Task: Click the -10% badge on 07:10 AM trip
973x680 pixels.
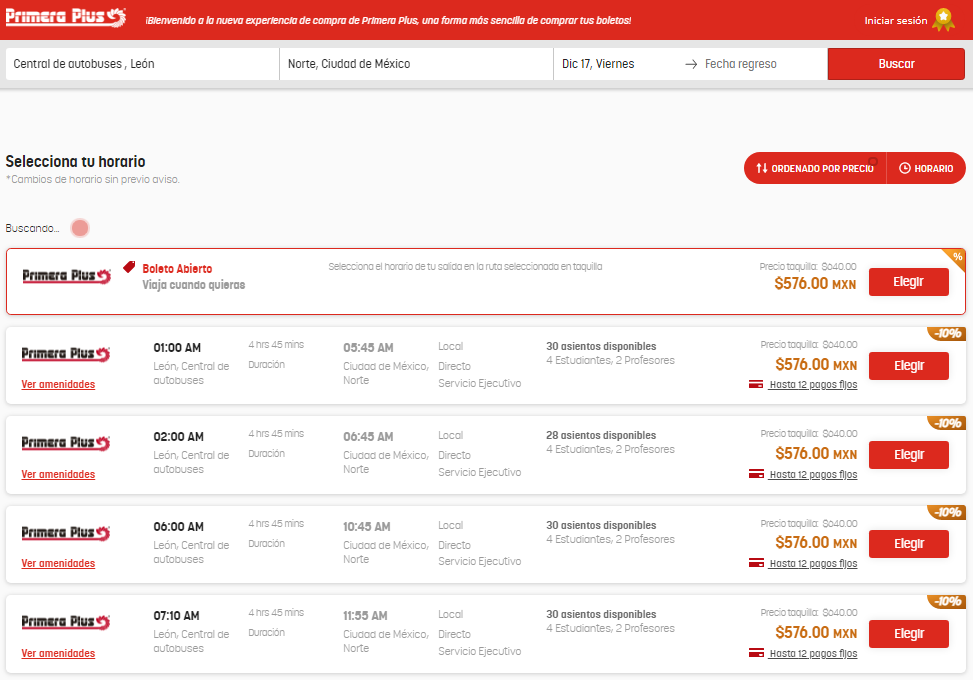Action: click(x=947, y=602)
